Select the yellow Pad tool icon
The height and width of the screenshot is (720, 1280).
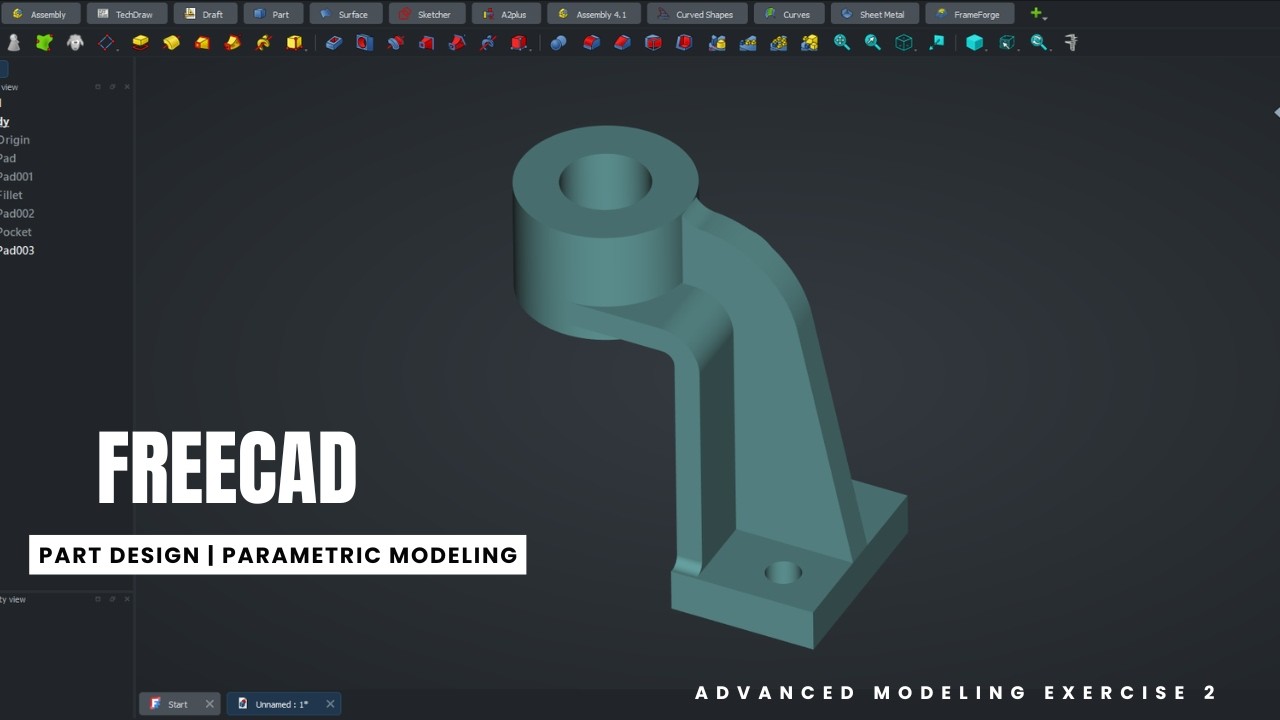point(140,42)
